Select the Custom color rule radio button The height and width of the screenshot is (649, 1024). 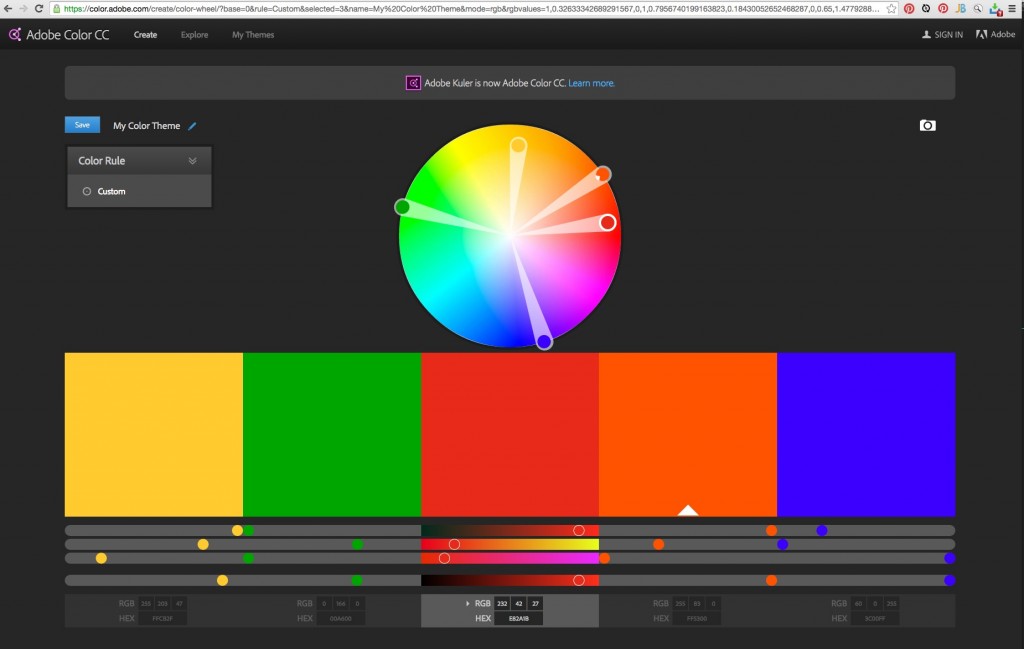click(x=87, y=191)
